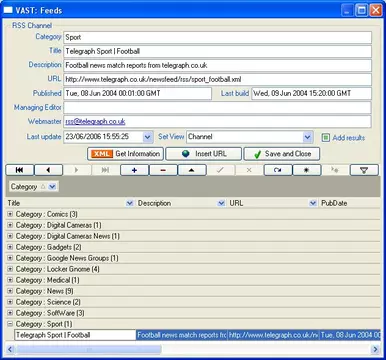Screen dimensions: 386x360
Task: Open the URL column filter dropdown
Action: coord(313,203)
